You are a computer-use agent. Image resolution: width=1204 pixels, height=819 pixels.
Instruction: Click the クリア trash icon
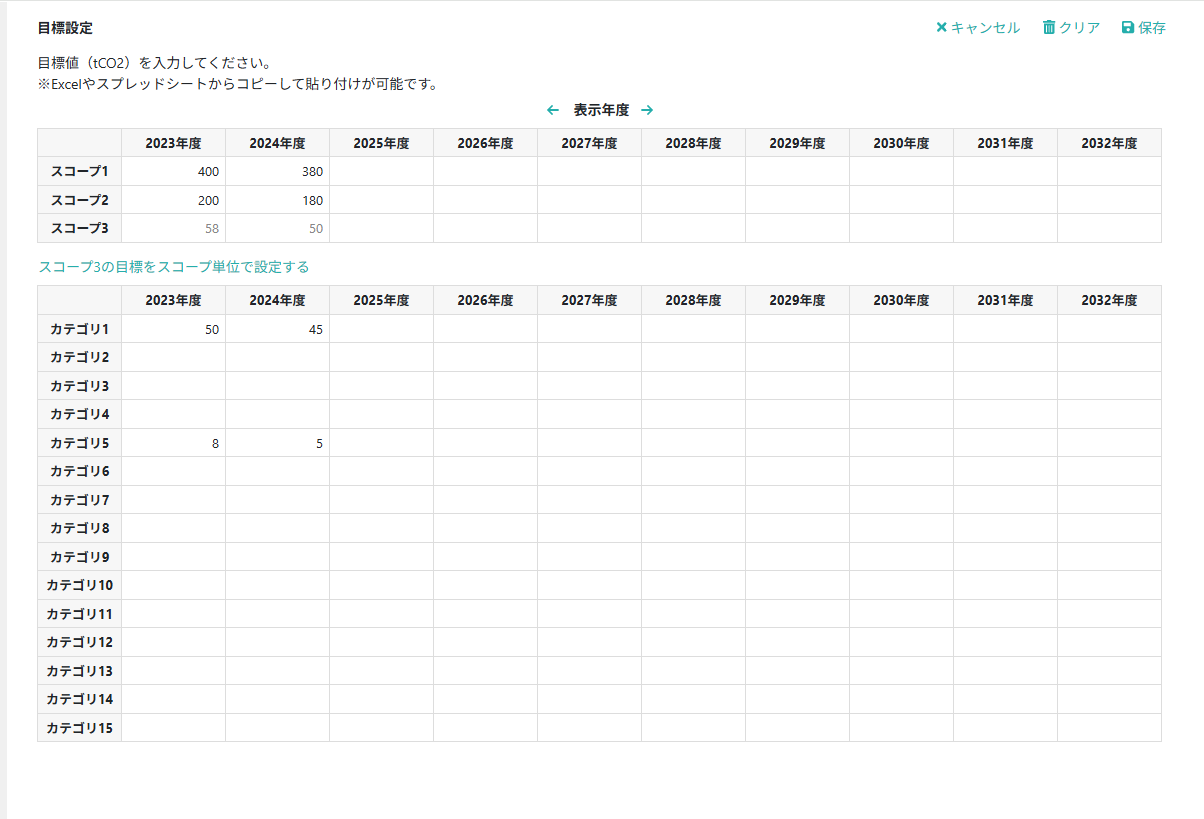coord(1049,27)
